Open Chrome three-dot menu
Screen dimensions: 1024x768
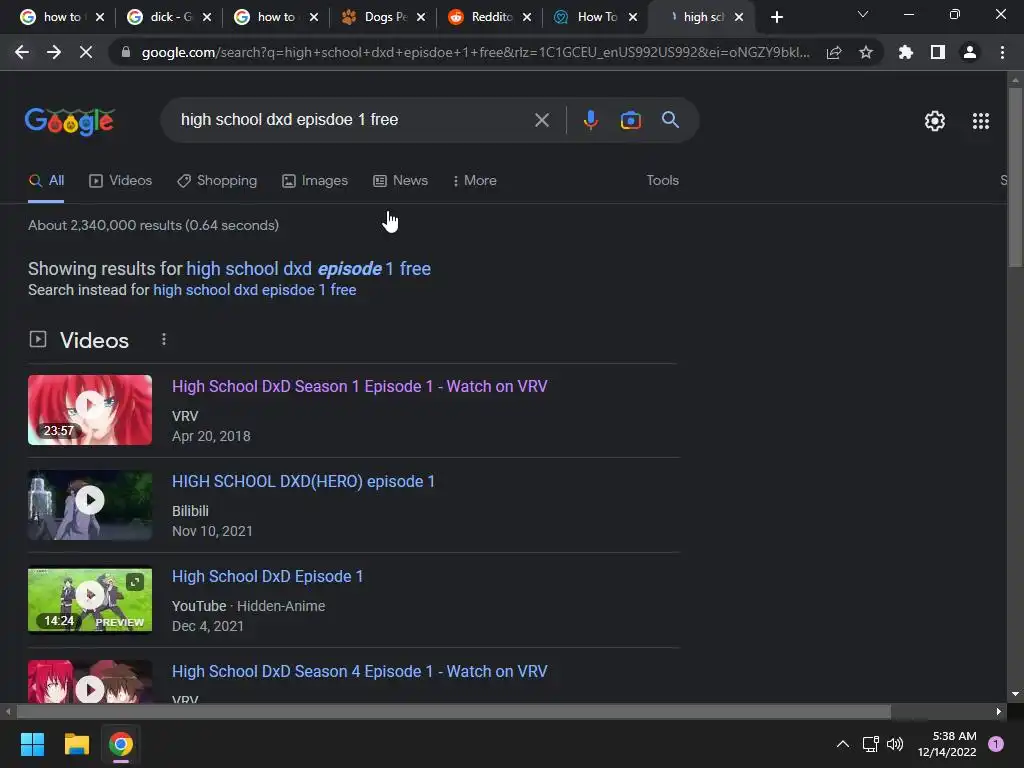pyautogui.click(x=1002, y=52)
